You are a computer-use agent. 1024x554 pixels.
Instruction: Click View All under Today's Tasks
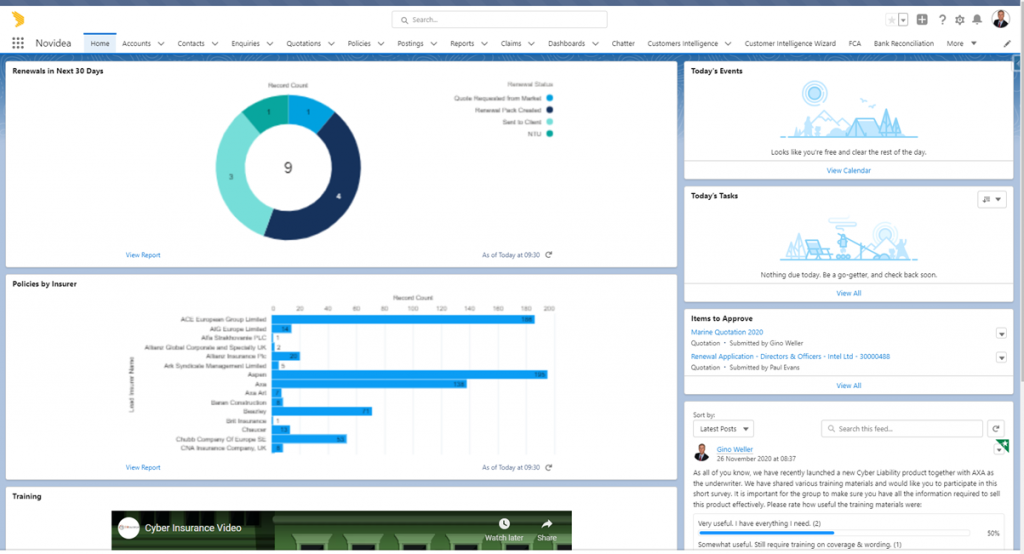848,293
